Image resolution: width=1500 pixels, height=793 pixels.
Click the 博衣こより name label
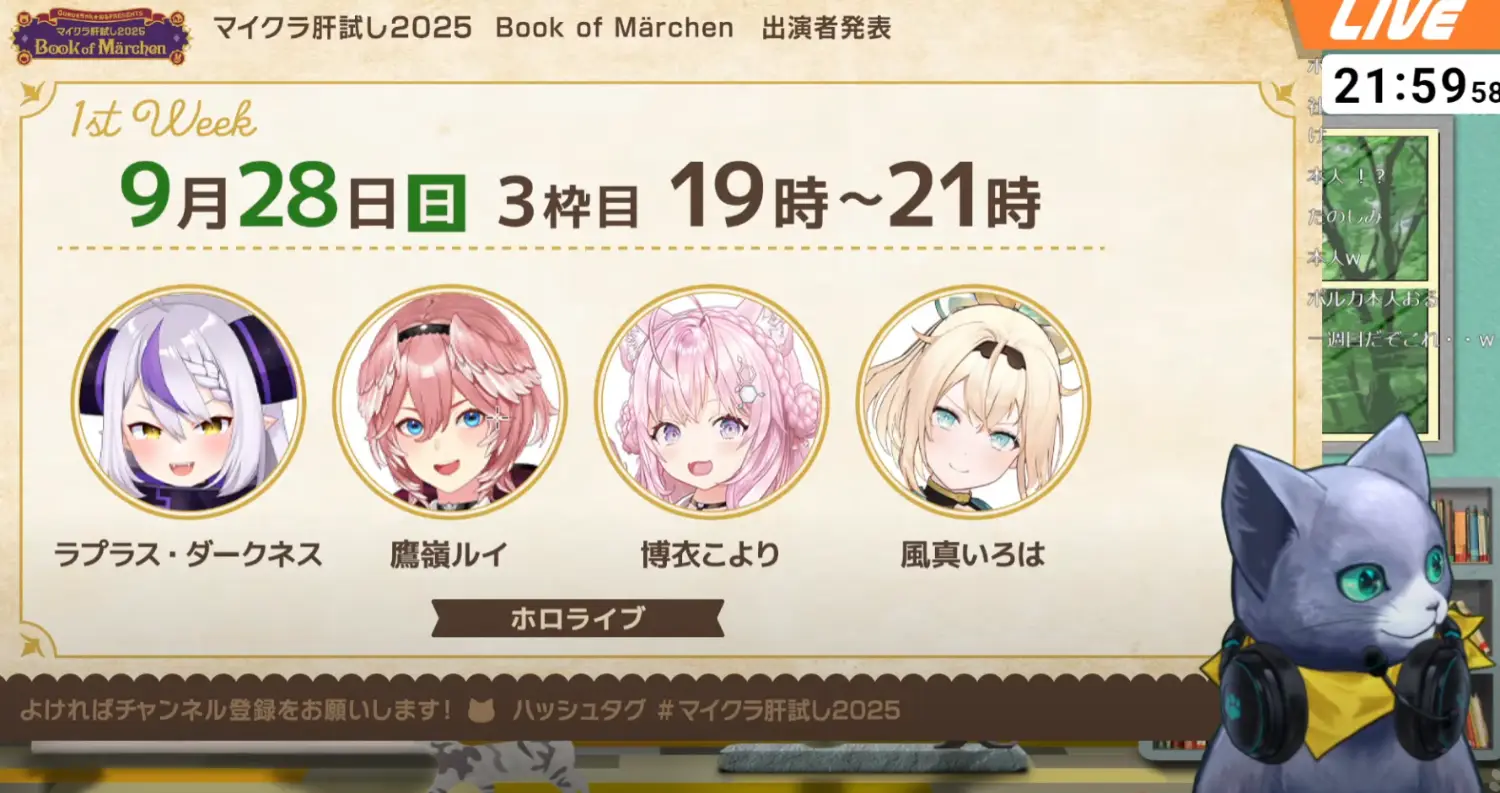(x=711, y=554)
